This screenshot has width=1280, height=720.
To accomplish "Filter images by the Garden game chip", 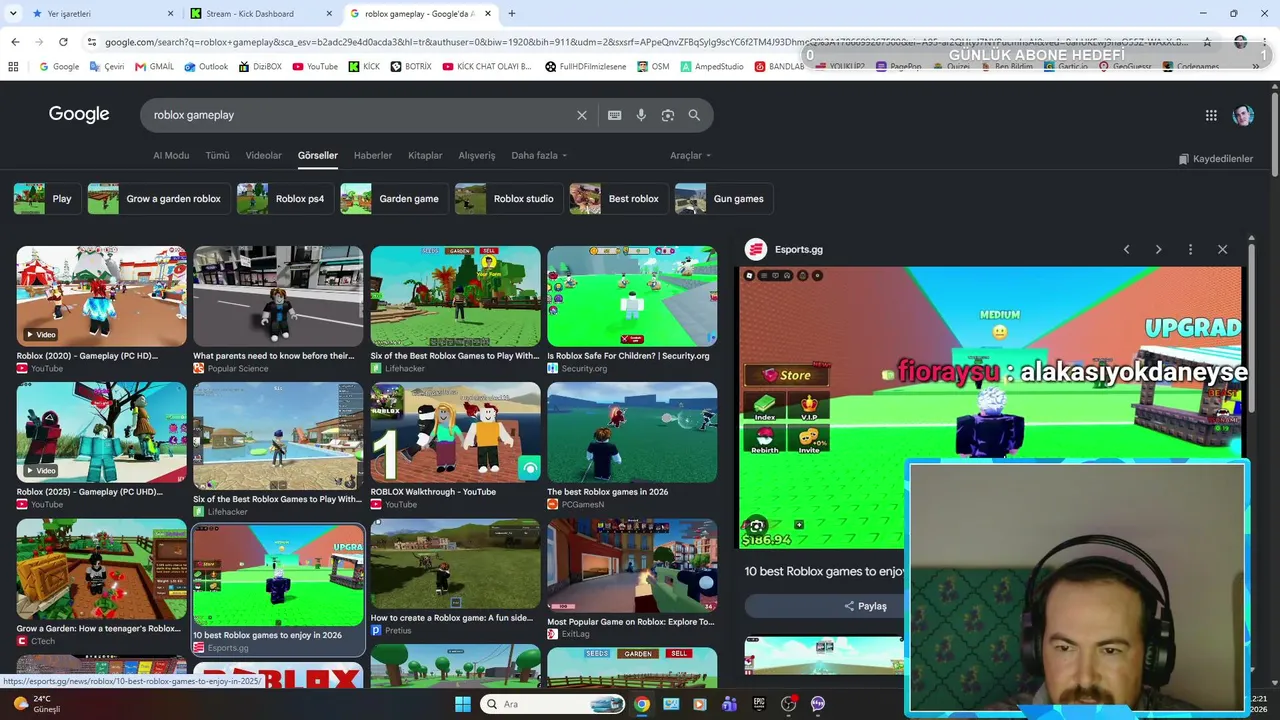I will click(x=394, y=199).
